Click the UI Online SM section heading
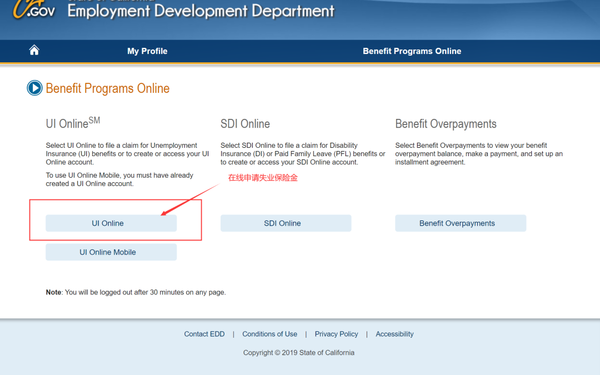The width and height of the screenshot is (600, 375). coord(73,123)
